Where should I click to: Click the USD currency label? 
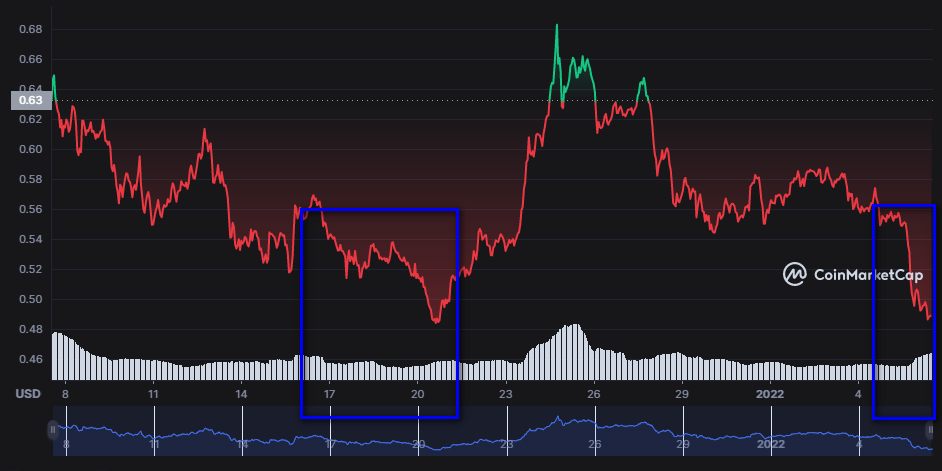point(28,394)
